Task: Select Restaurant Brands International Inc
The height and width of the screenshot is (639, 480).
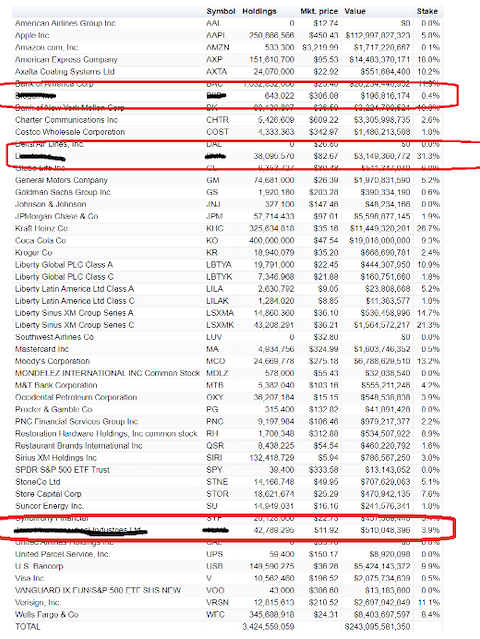Action: click(79, 445)
